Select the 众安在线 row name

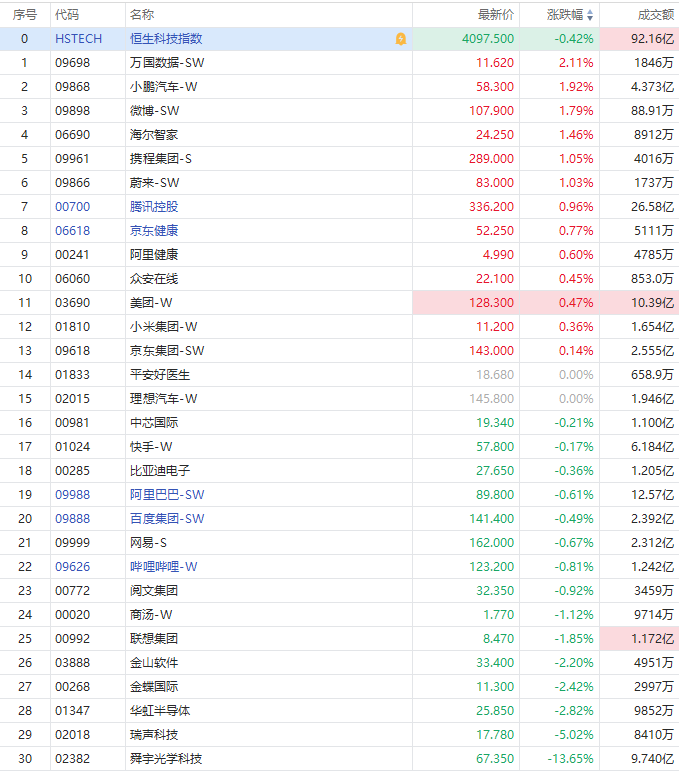(154, 279)
